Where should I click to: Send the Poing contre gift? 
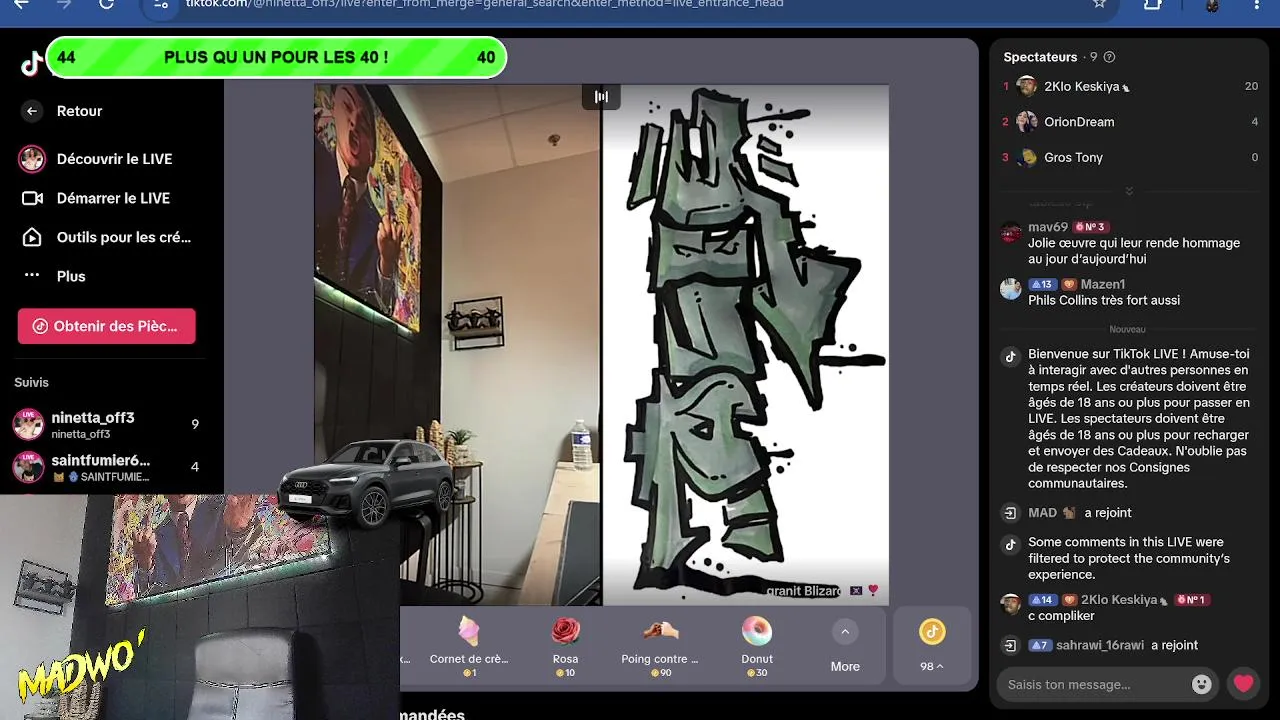[660, 646]
